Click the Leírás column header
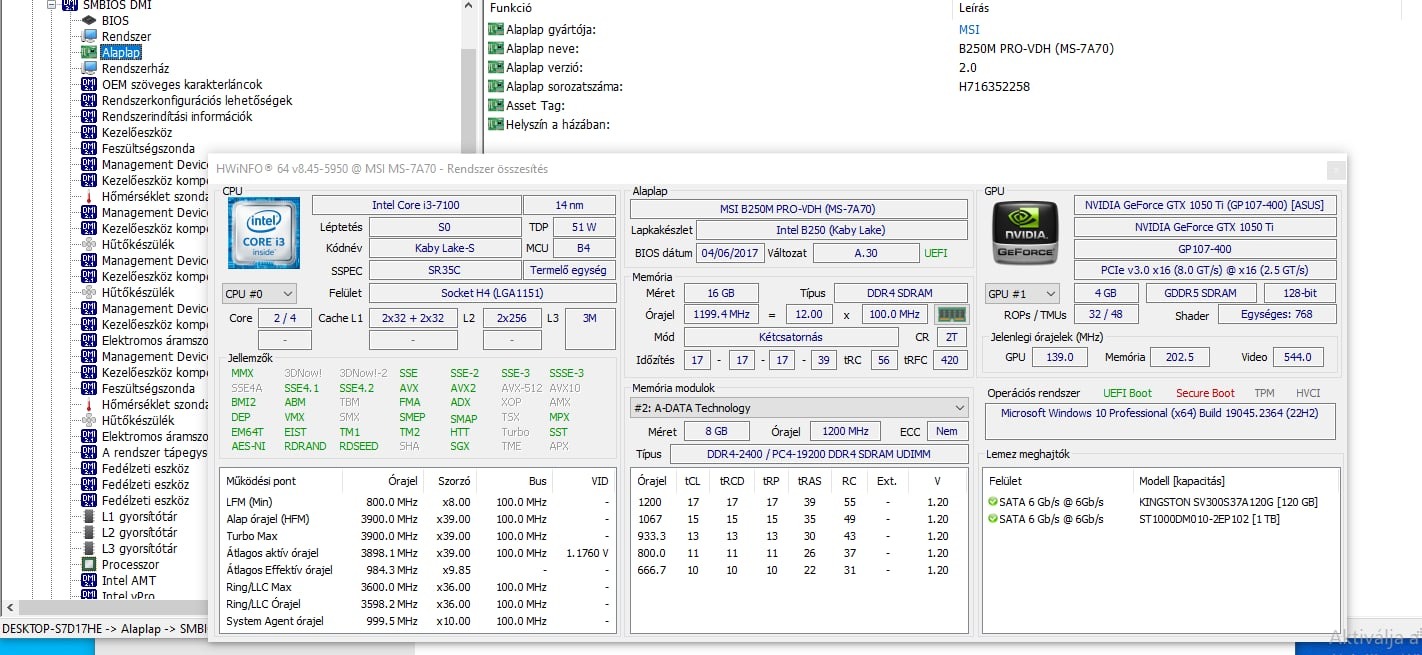This screenshot has height=655, width=1422. tap(974, 8)
